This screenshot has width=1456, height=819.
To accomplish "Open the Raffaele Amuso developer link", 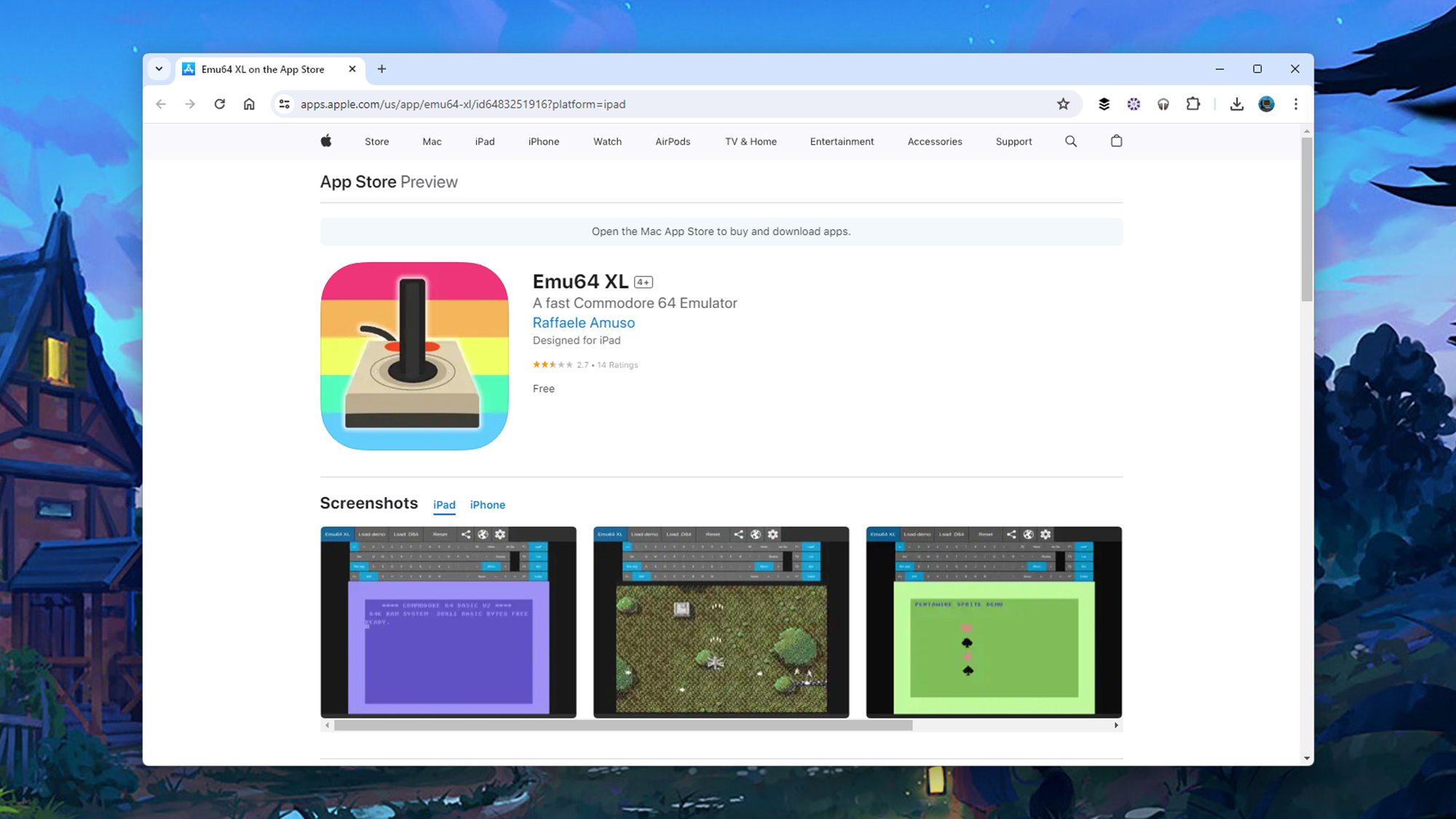I will (x=583, y=323).
